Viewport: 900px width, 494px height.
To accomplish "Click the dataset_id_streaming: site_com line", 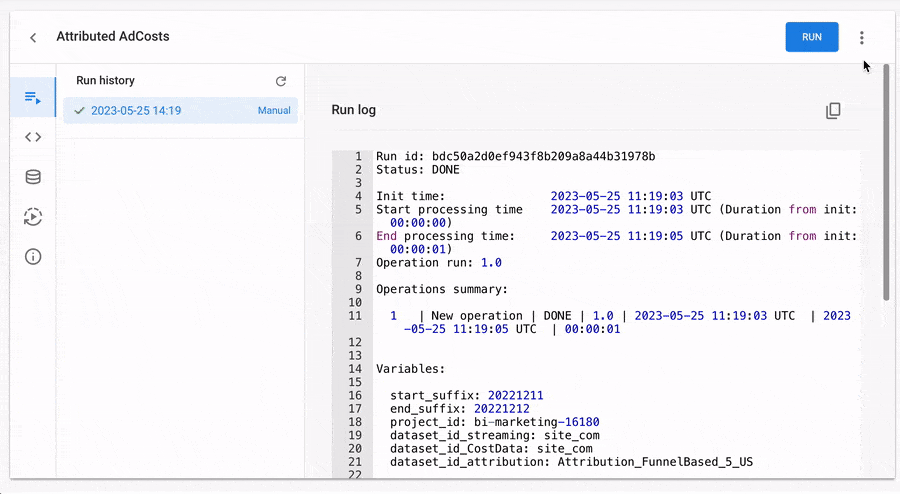I will point(495,435).
